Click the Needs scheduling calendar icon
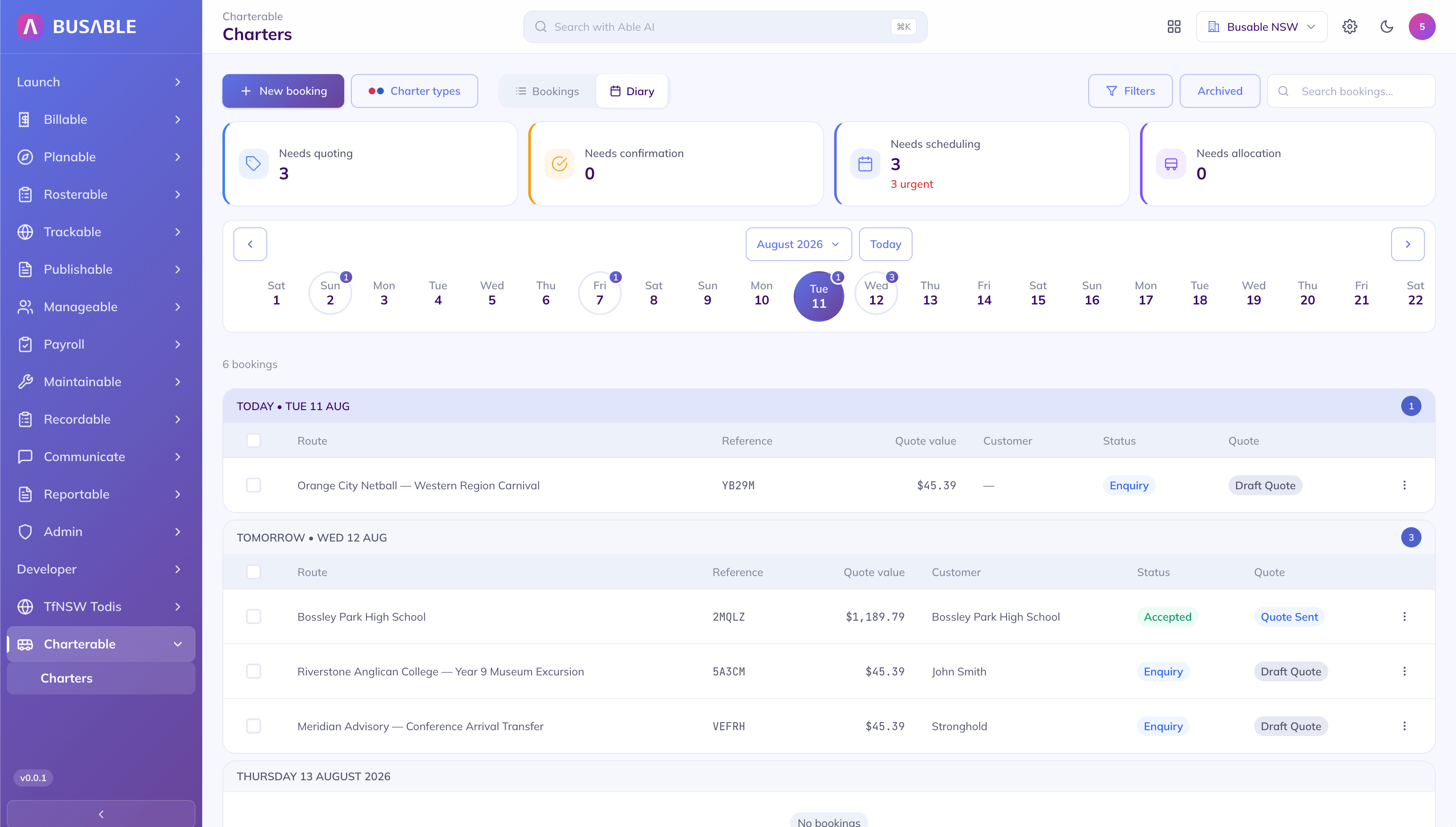 point(865,164)
